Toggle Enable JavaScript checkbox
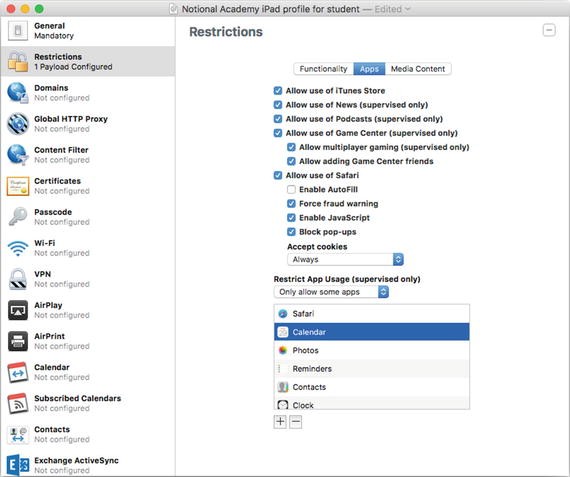 click(x=291, y=218)
